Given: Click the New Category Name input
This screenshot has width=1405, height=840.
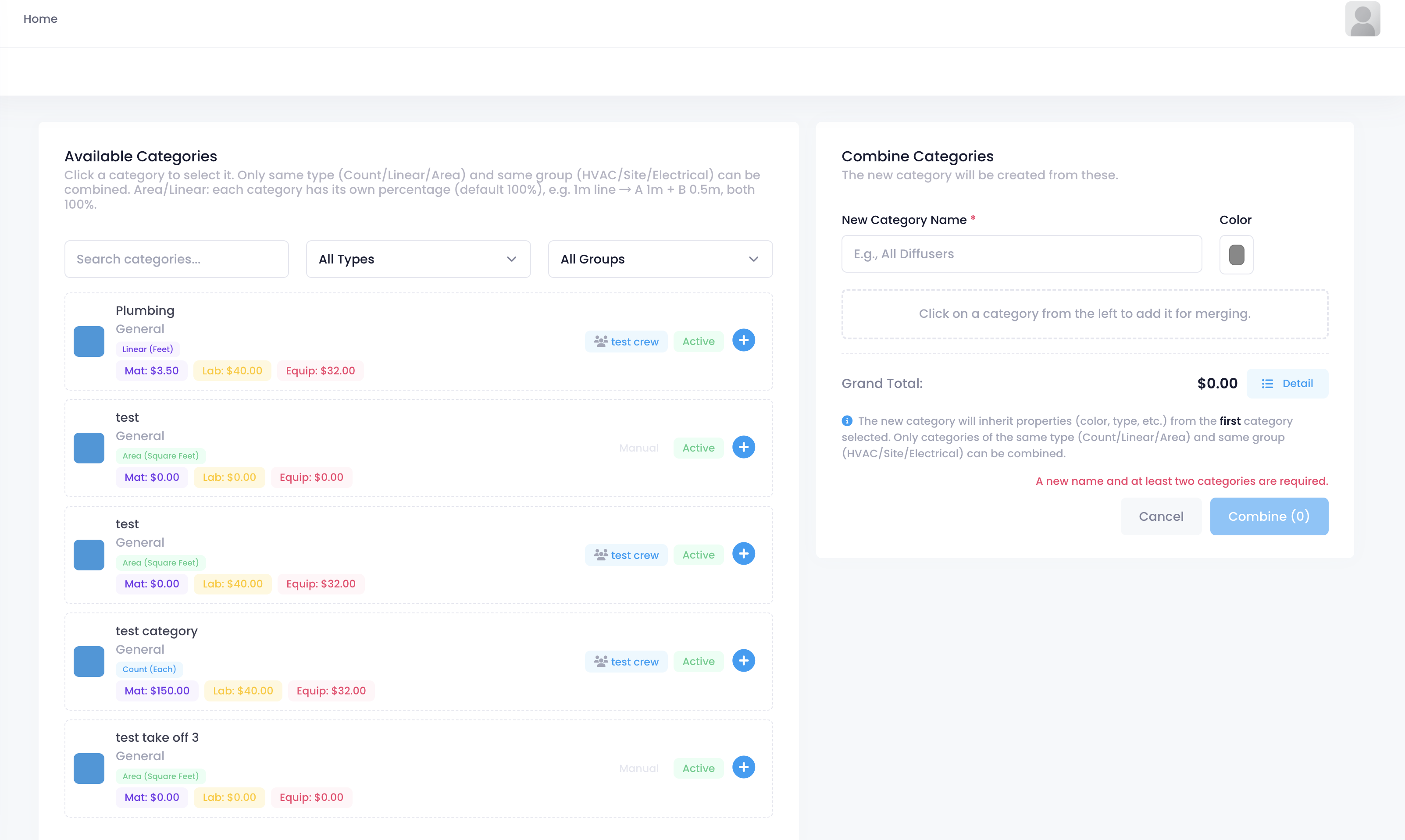Looking at the screenshot, I should point(1020,254).
